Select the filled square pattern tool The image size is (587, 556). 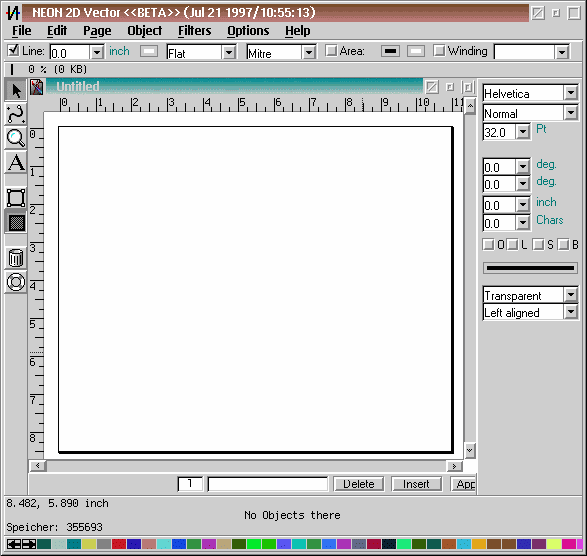(x=16, y=222)
